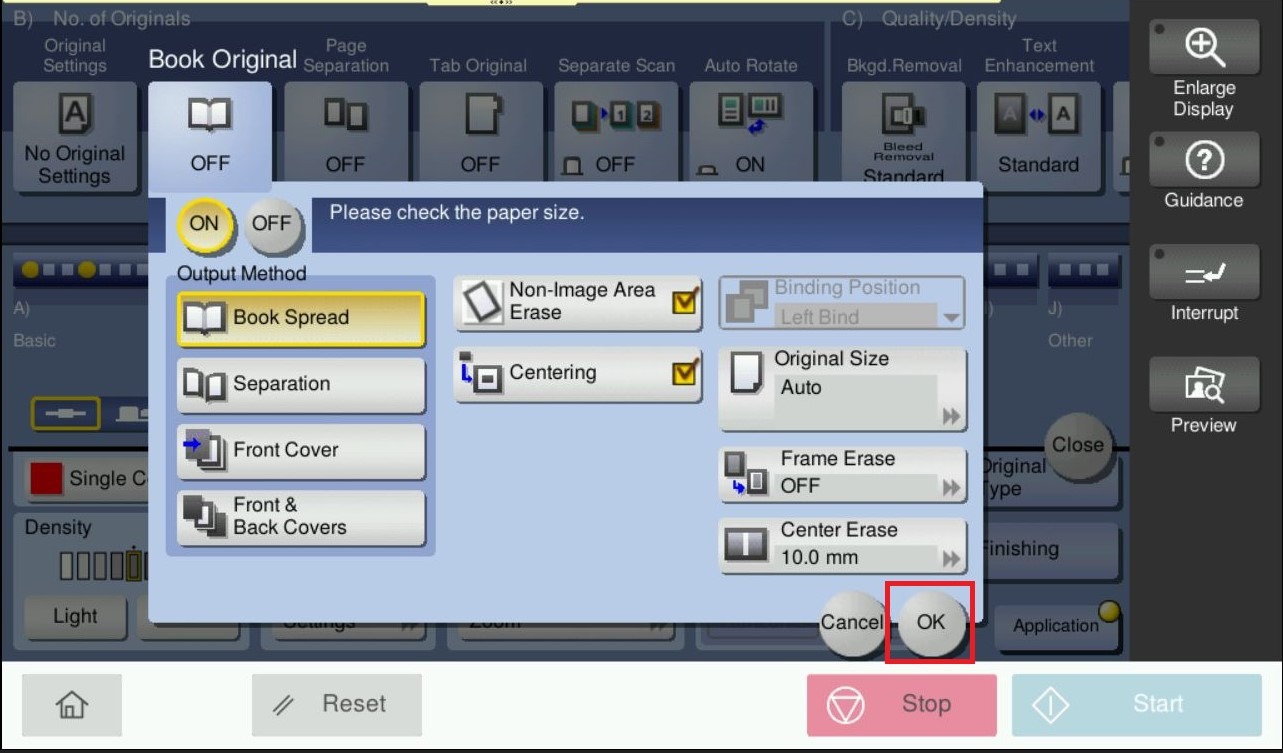
Task: Confirm with the OK button
Action: [x=930, y=622]
